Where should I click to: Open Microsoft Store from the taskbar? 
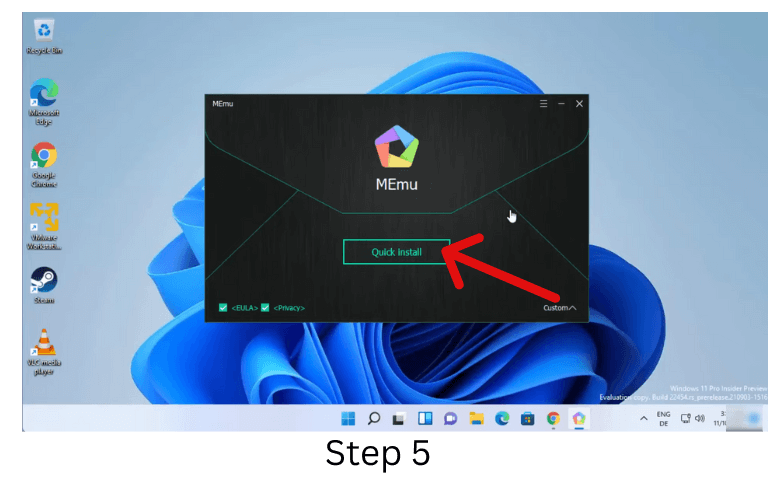pos(528,419)
